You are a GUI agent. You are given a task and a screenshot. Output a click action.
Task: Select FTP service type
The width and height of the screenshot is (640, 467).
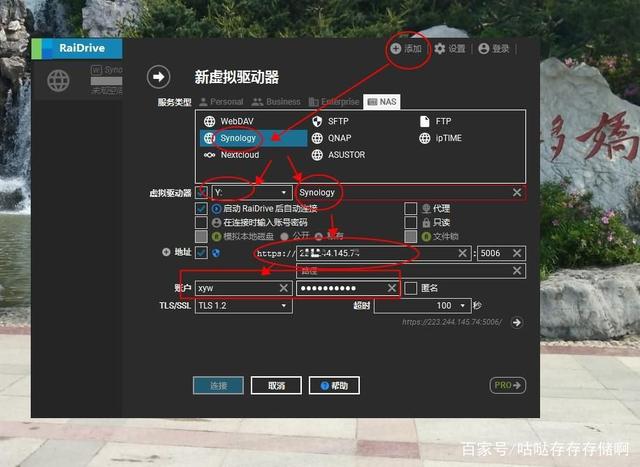point(435,121)
